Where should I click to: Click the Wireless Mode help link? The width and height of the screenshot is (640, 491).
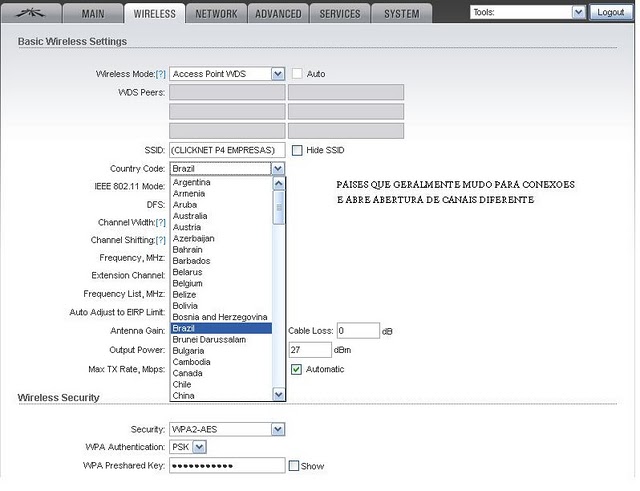161,74
